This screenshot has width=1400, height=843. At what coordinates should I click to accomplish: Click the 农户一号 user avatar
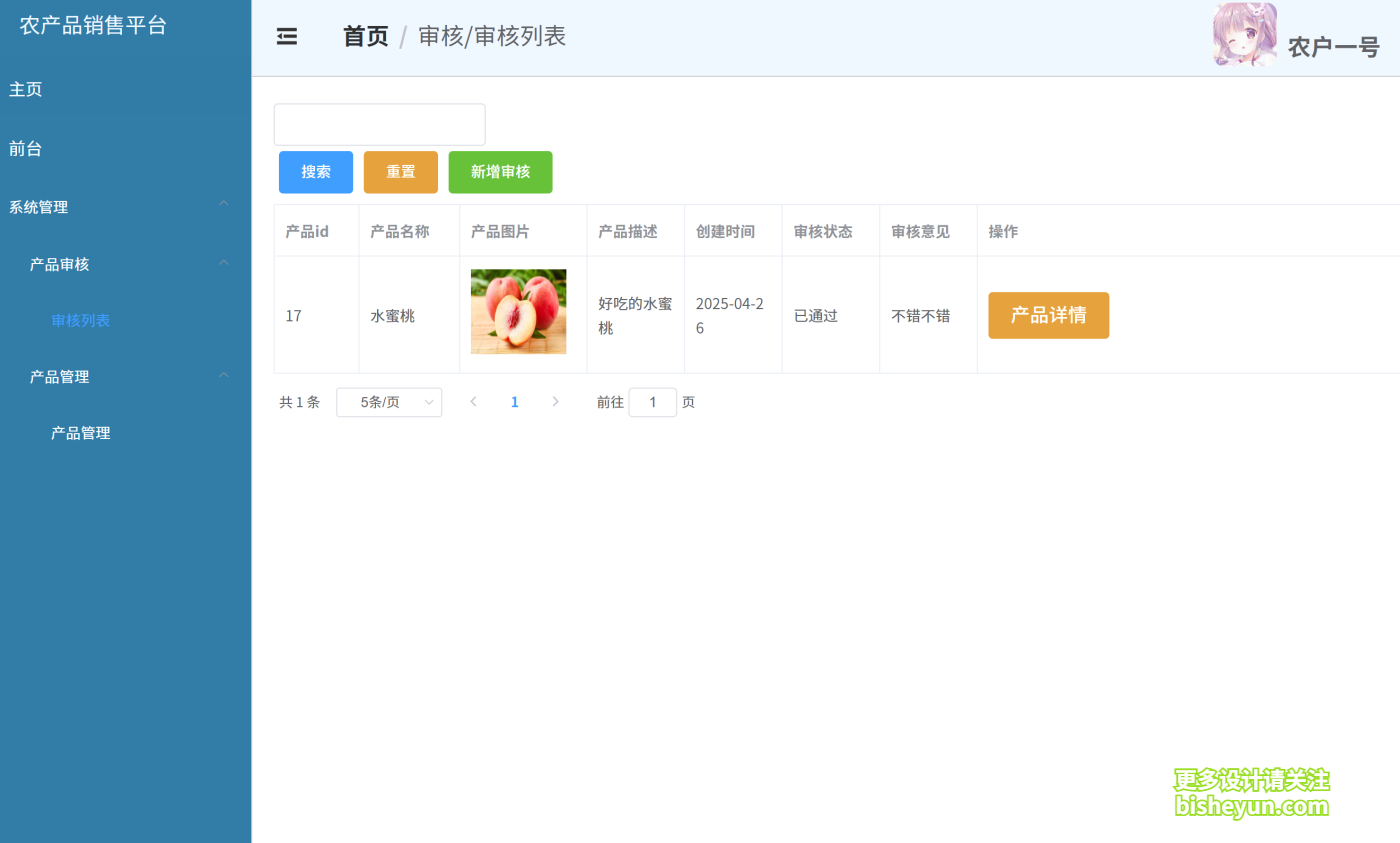point(1244,36)
